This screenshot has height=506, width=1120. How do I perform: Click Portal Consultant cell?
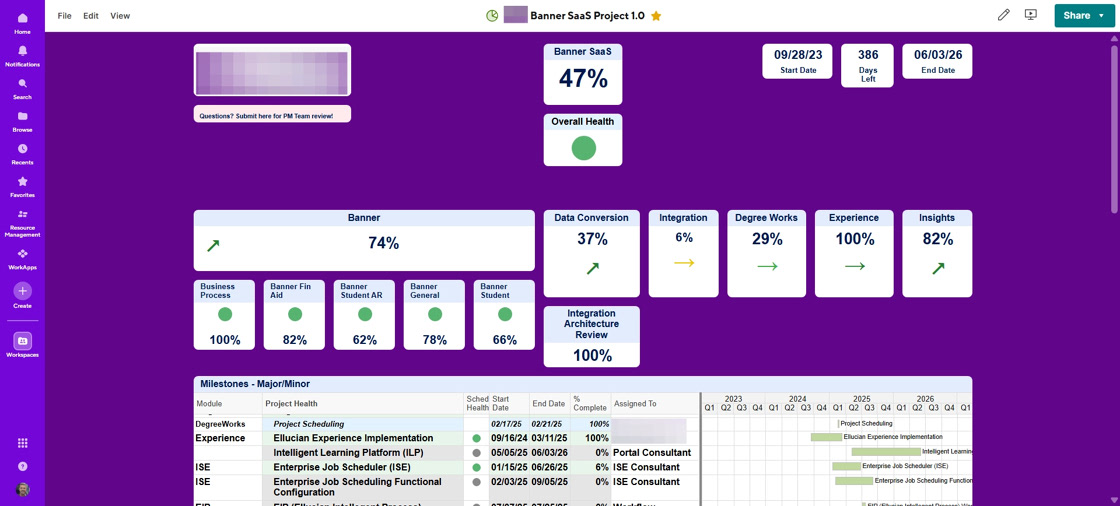tap(655, 452)
